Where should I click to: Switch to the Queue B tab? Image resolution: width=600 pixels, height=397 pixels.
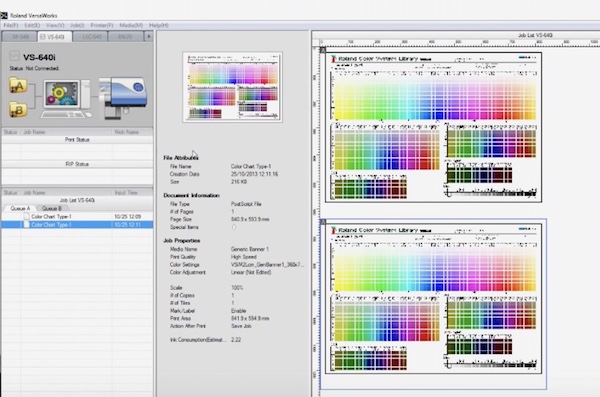[52, 208]
